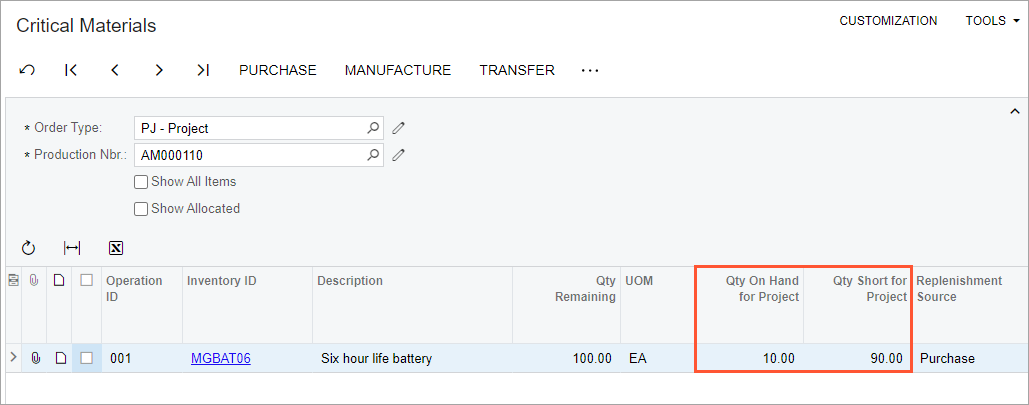1029x405 pixels.
Task: Refresh the materials grid
Action: pos(28,248)
